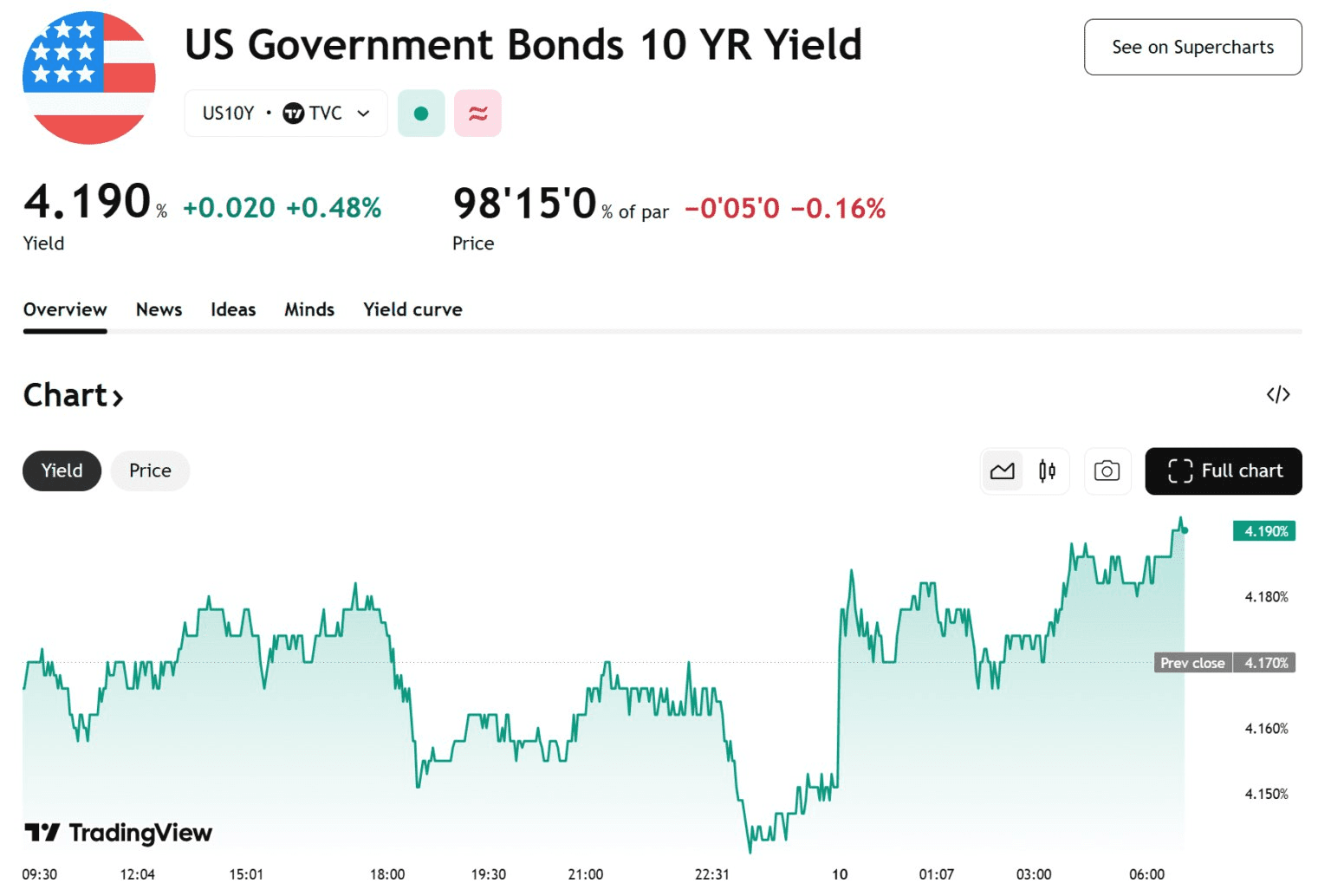Click the See on Supercharts button
The height and width of the screenshot is (896, 1331).
(x=1192, y=48)
